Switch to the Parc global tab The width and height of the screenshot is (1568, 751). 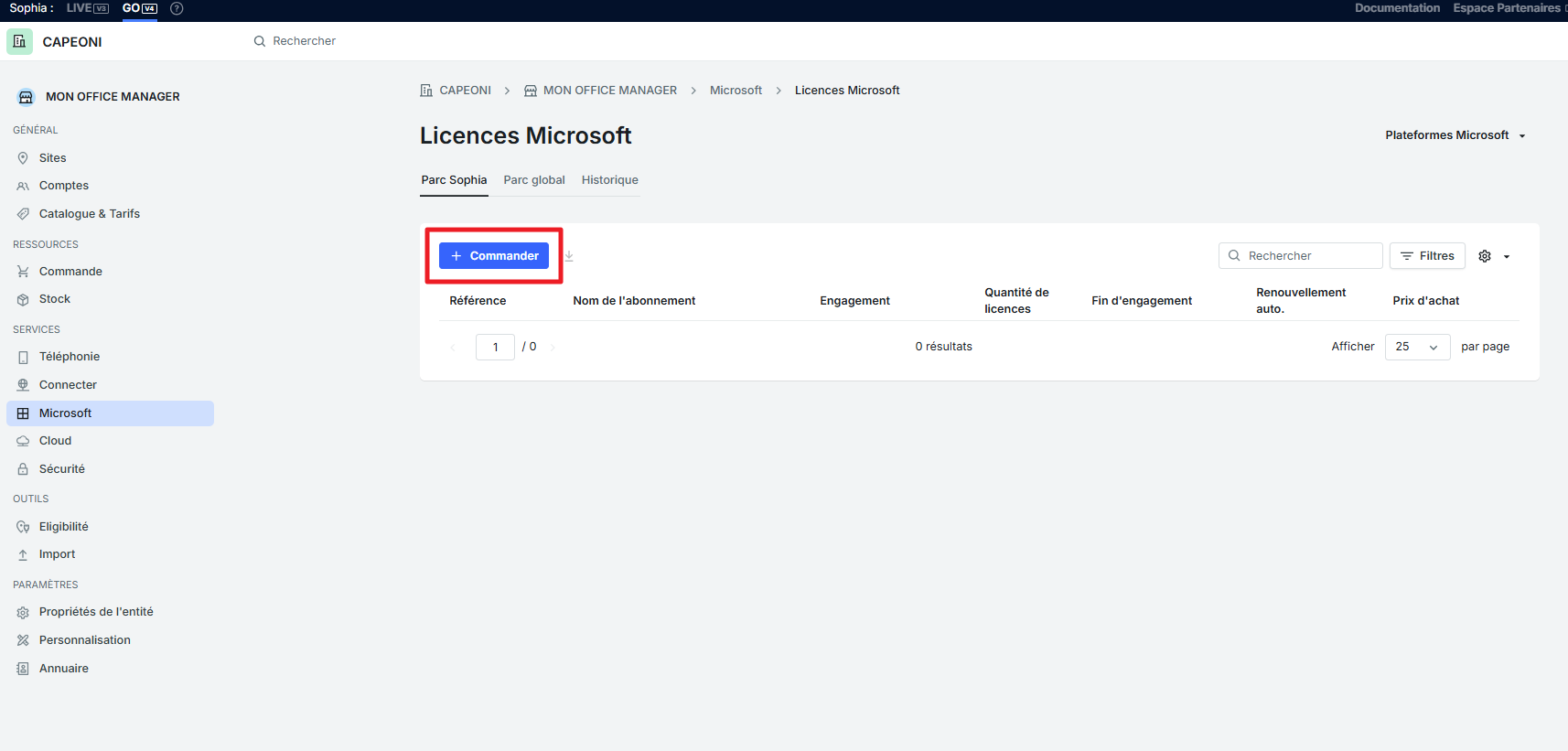[x=534, y=180]
